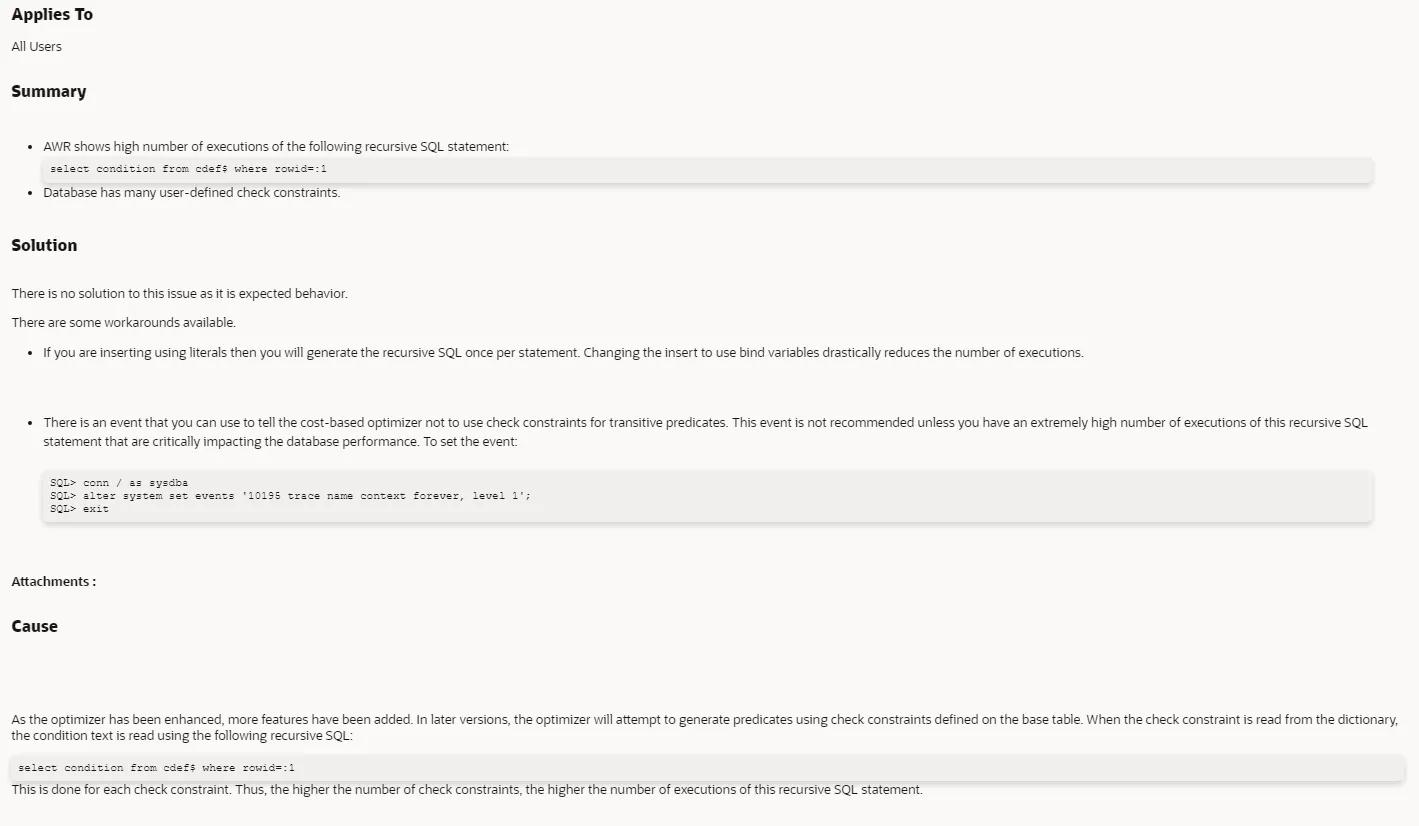
Task: Click the "Summary" section heading
Action: pos(48,91)
